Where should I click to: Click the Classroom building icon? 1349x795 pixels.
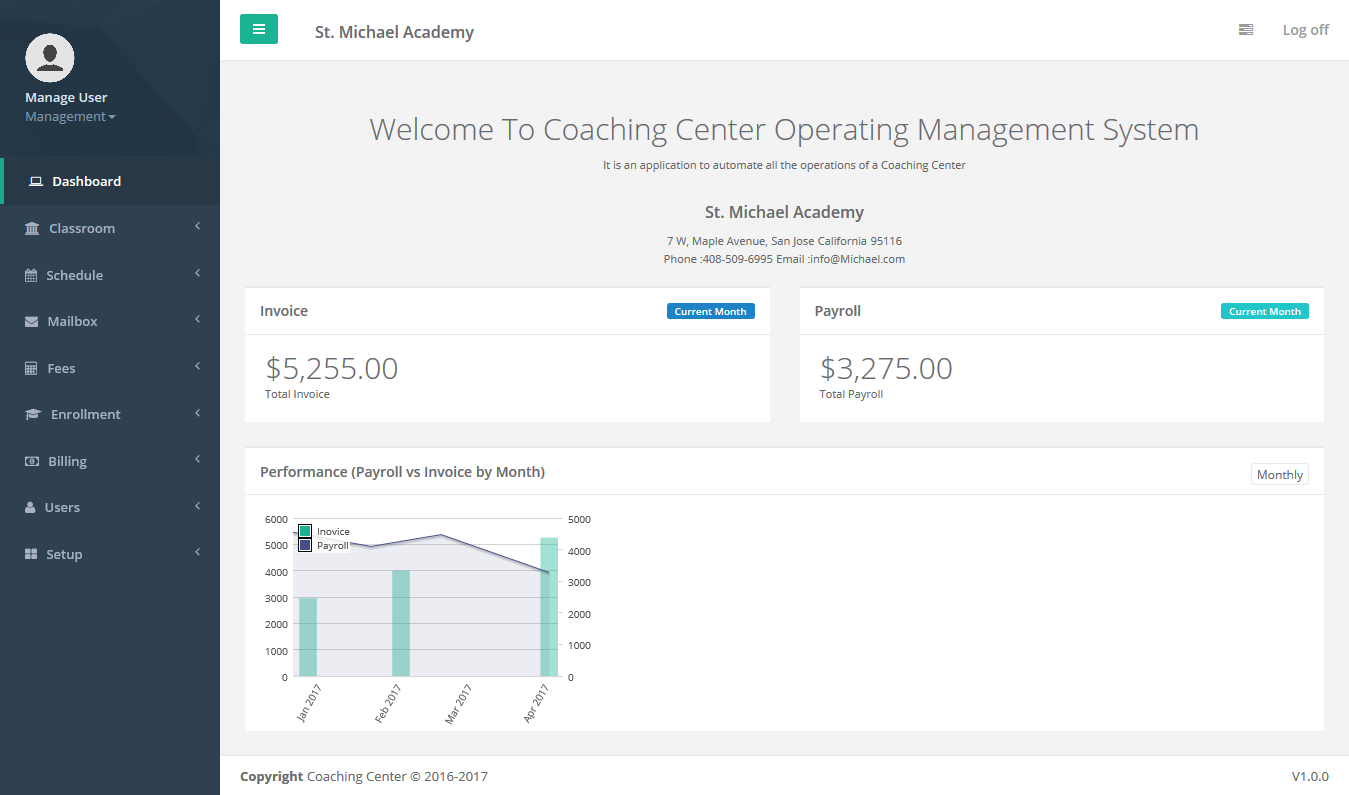coord(32,229)
